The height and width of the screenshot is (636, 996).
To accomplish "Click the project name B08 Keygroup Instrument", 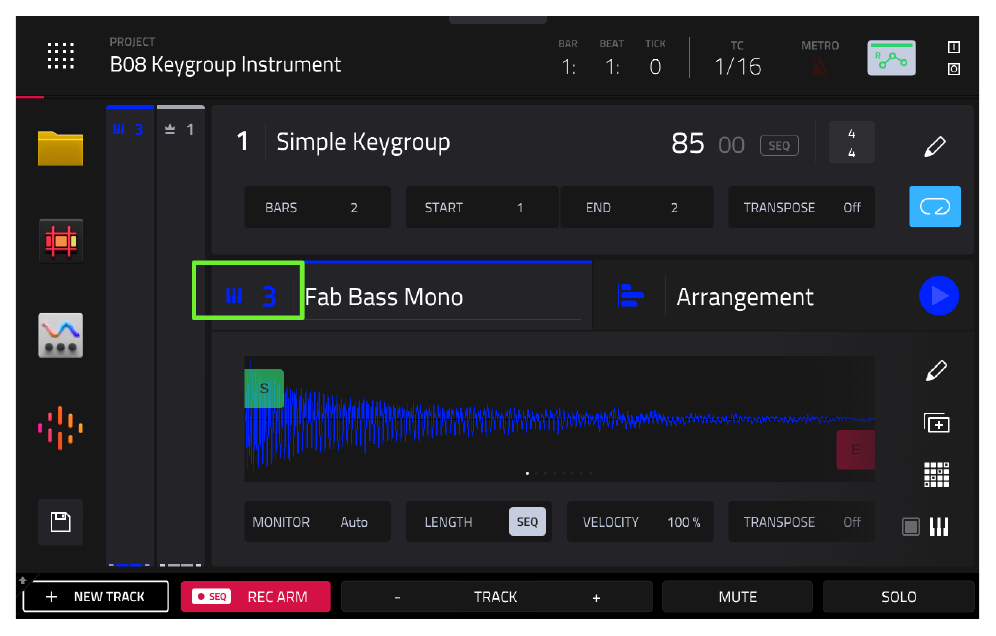I will click(x=225, y=64).
